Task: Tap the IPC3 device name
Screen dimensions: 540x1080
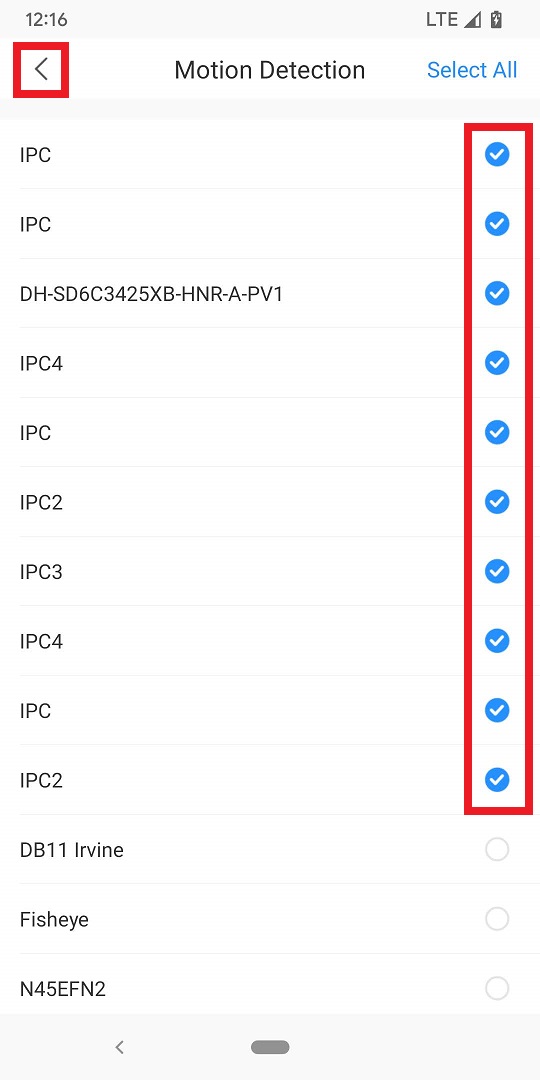Action: [x=41, y=572]
